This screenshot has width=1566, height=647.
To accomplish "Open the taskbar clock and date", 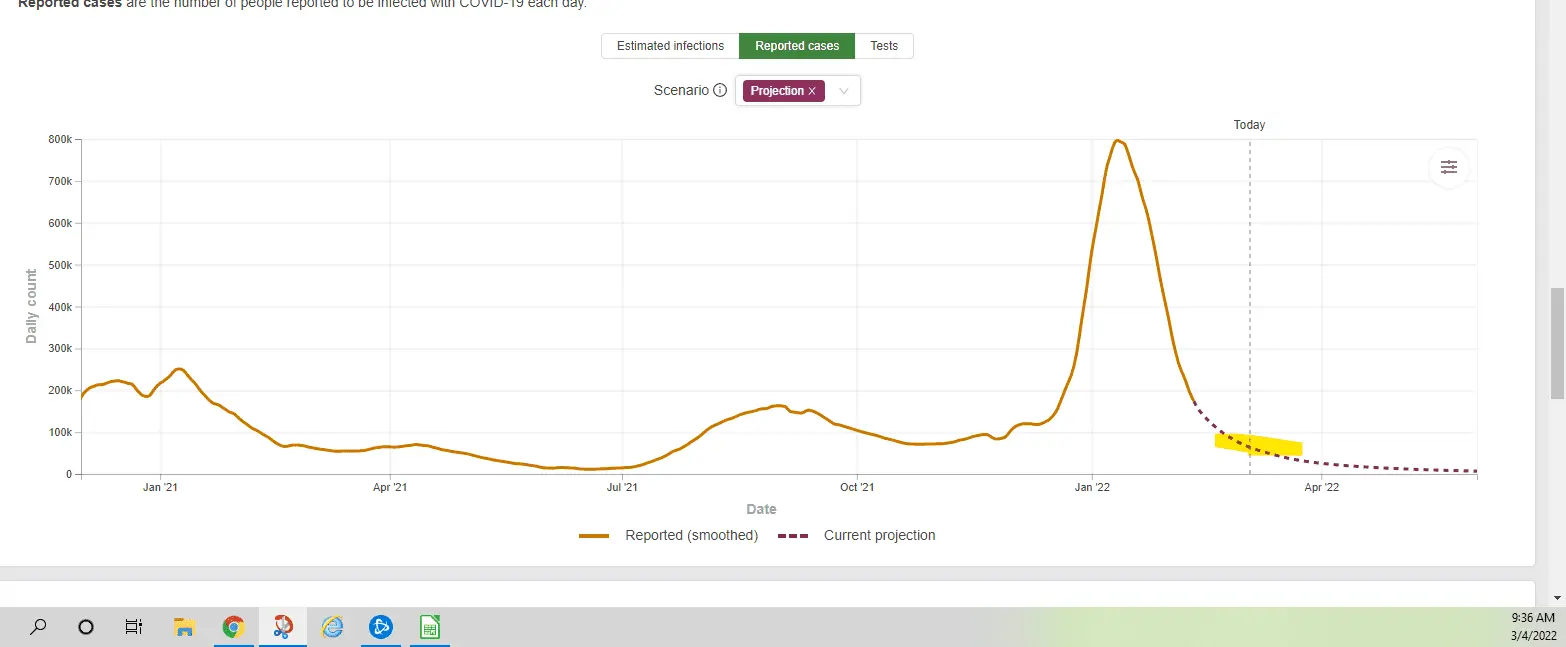I will (1535, 627).
